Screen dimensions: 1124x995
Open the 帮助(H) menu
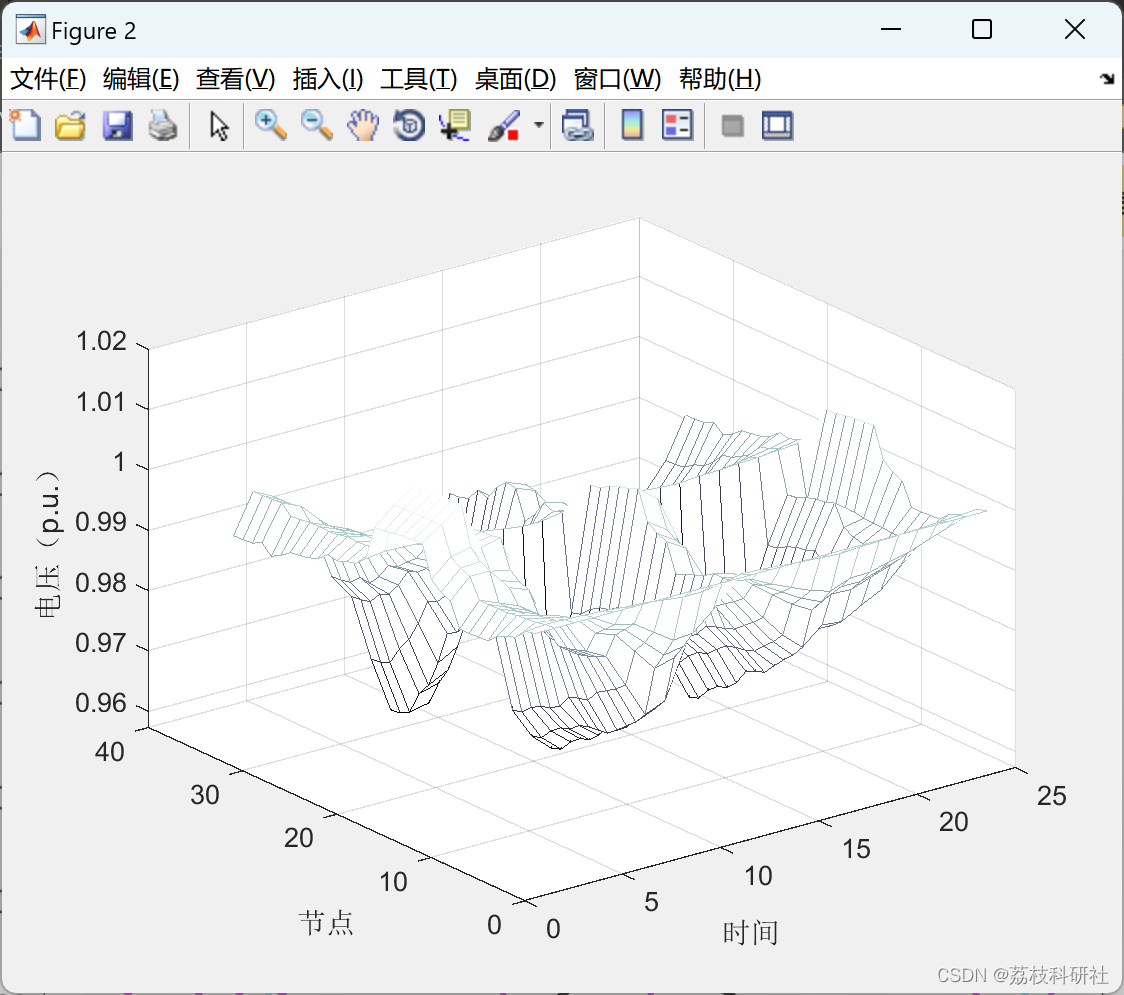[720, 79]
